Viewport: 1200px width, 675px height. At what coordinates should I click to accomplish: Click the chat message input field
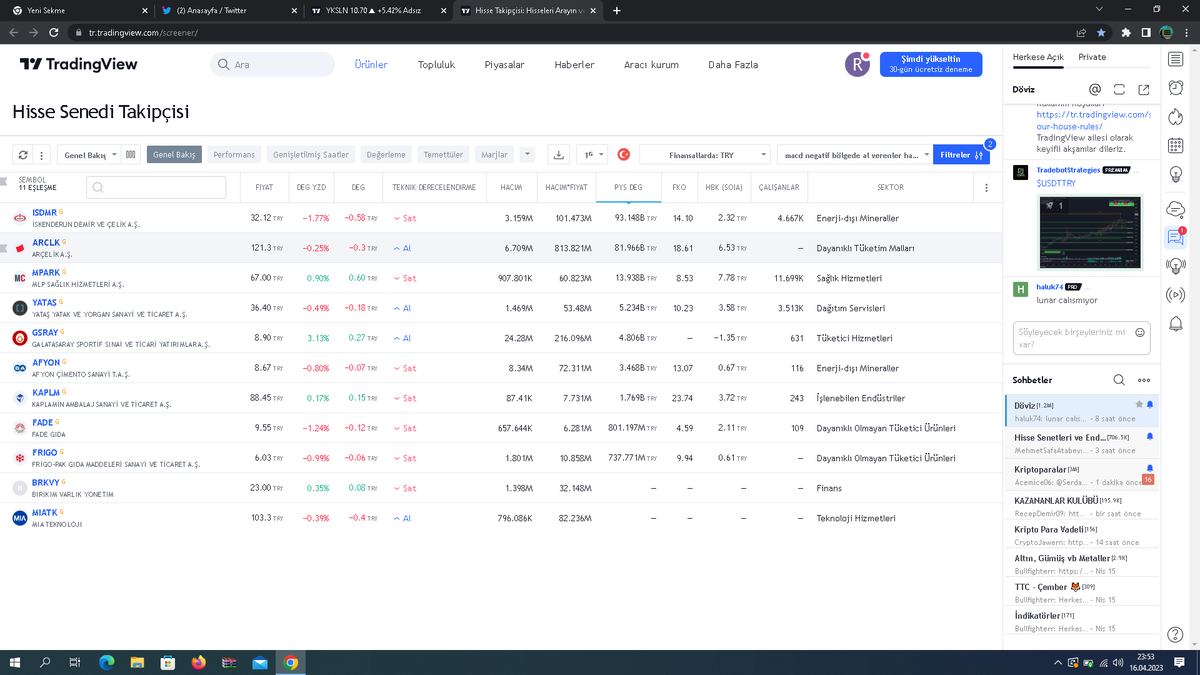pos(1081,338)
